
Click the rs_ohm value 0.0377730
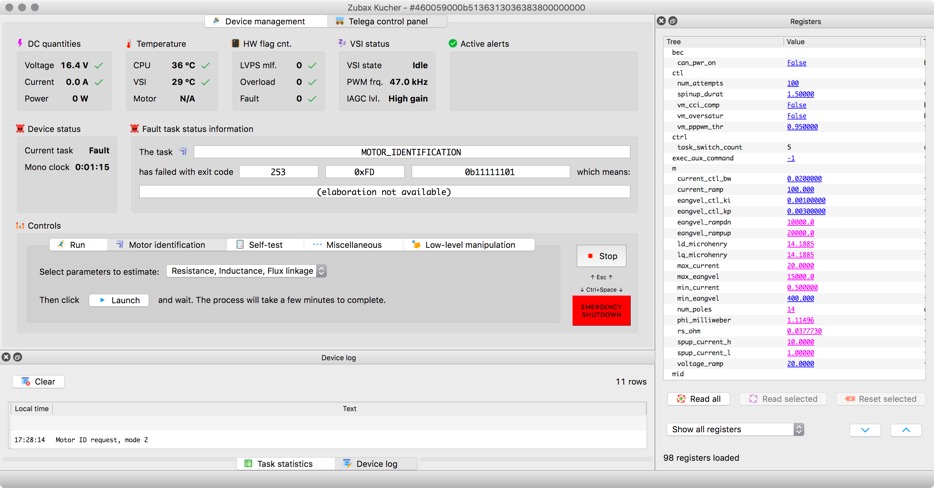[804, 331]
